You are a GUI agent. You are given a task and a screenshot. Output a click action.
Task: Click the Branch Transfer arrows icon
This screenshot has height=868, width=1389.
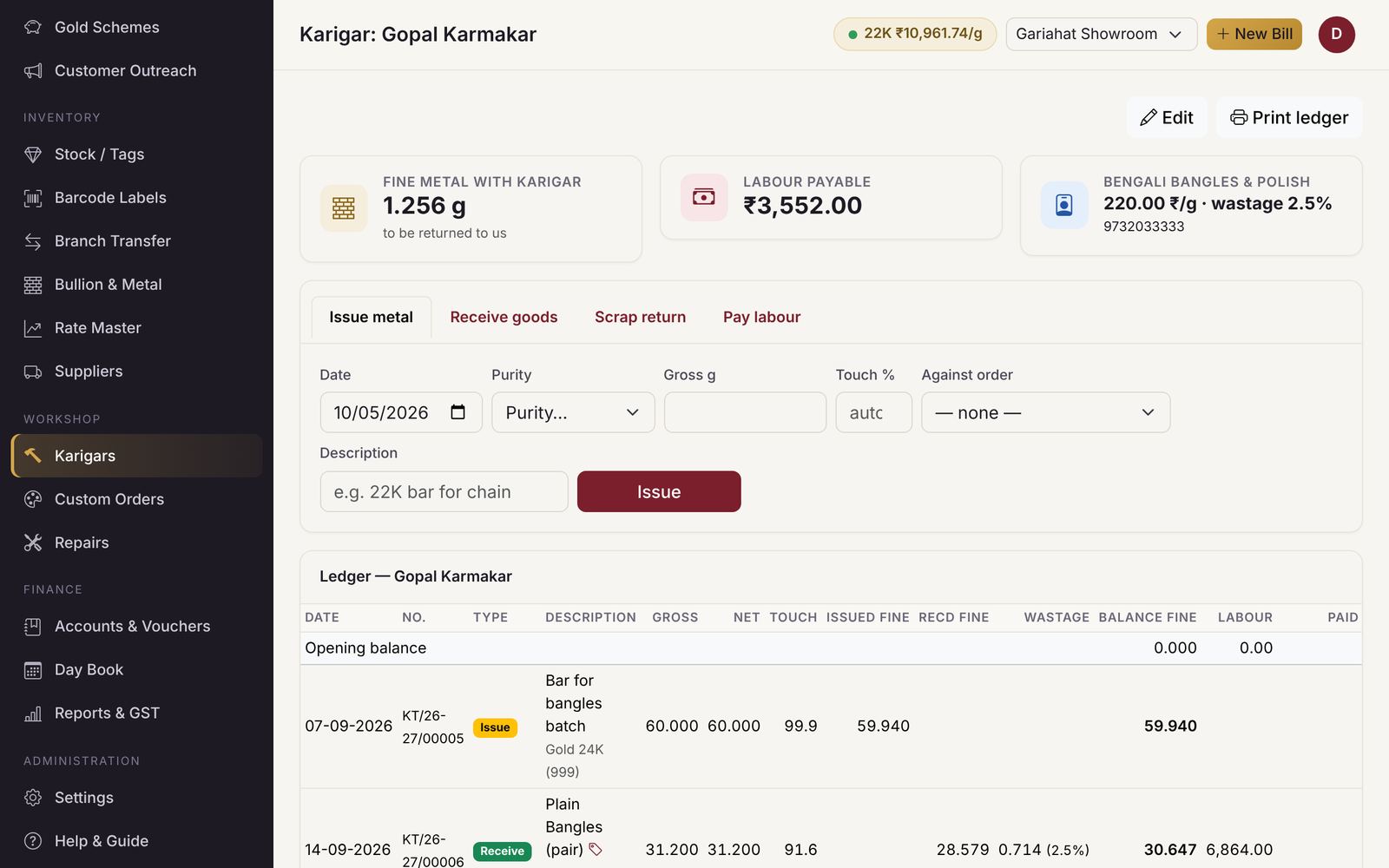(33, 241)
